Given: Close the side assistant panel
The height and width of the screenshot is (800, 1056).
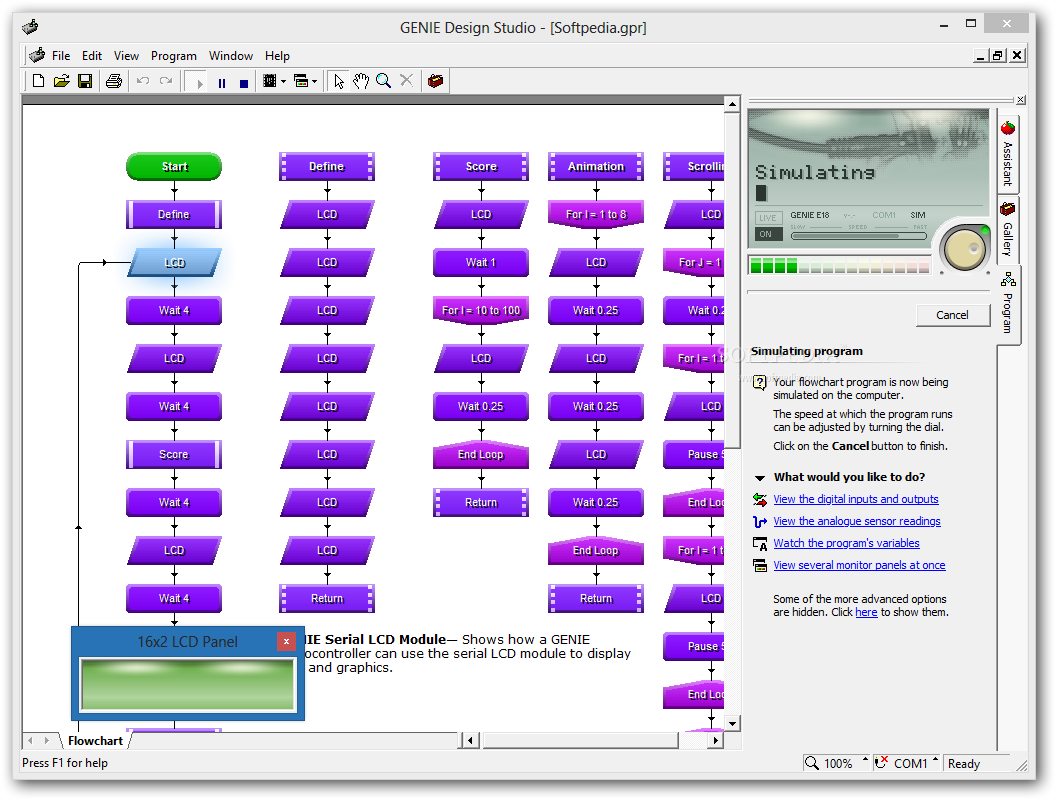Looking at the screenshot, I should 1021,100.
